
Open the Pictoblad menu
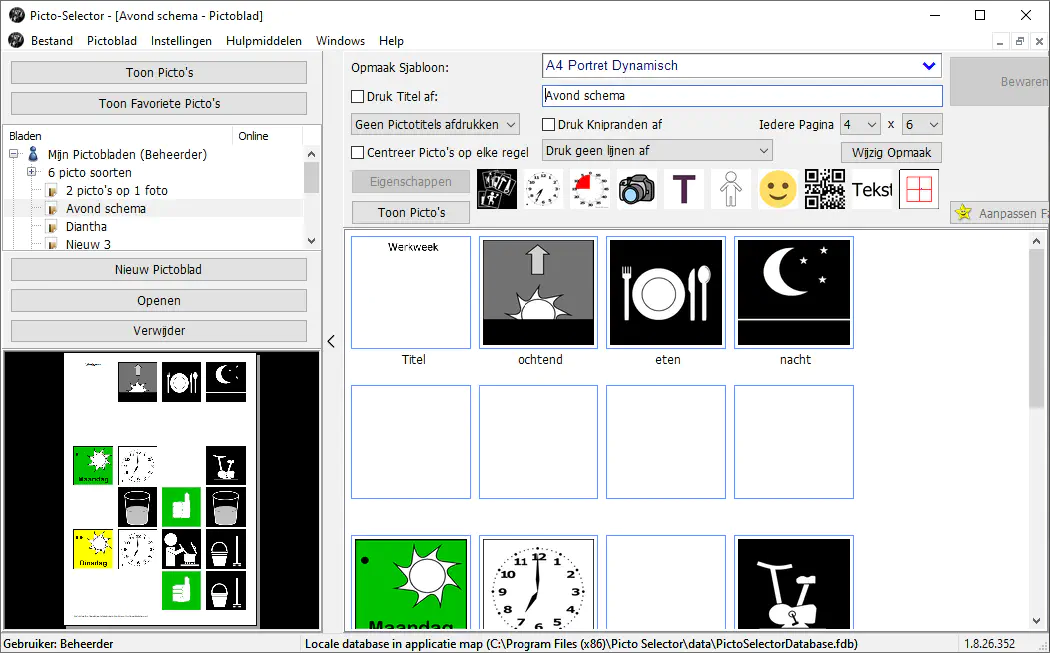point(112,41)
